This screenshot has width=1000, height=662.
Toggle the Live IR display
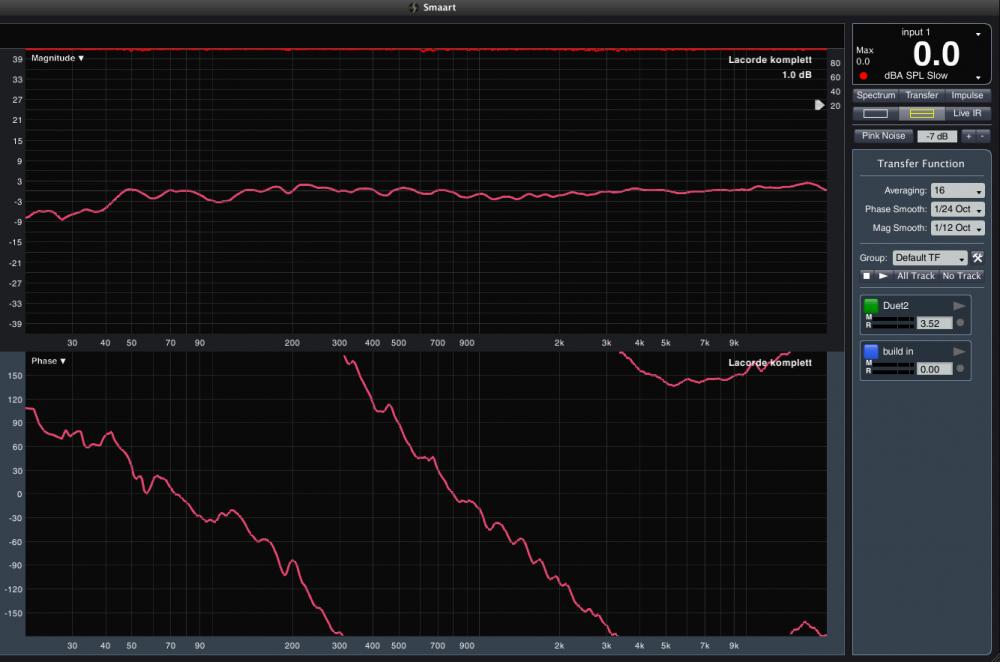pyautogui.click(x=967, y=114)
